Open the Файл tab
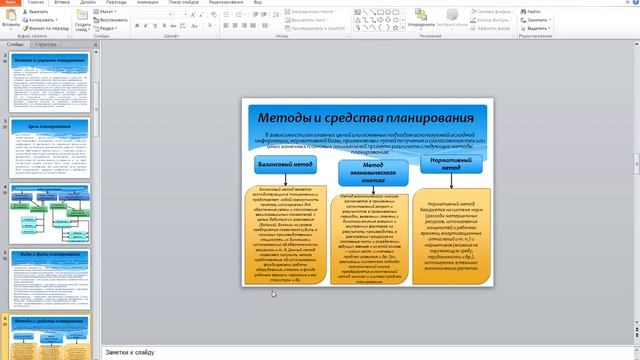 pos(11,2)
